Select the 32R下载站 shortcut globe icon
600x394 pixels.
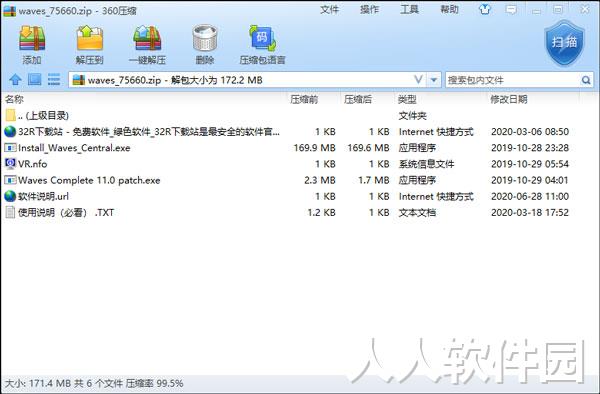tap(10, 132)
